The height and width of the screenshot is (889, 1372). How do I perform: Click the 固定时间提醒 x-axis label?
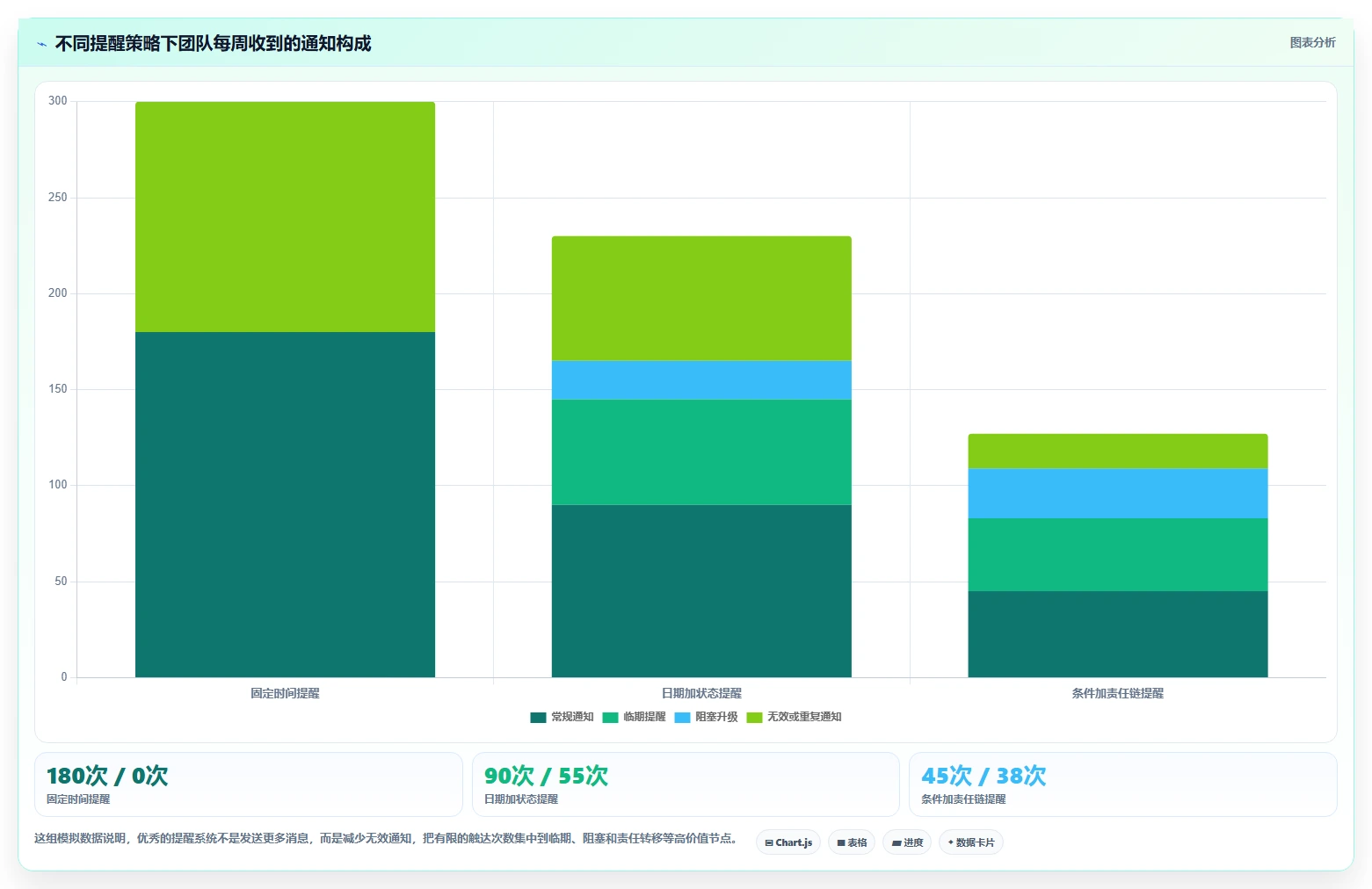tap(285, 694)
